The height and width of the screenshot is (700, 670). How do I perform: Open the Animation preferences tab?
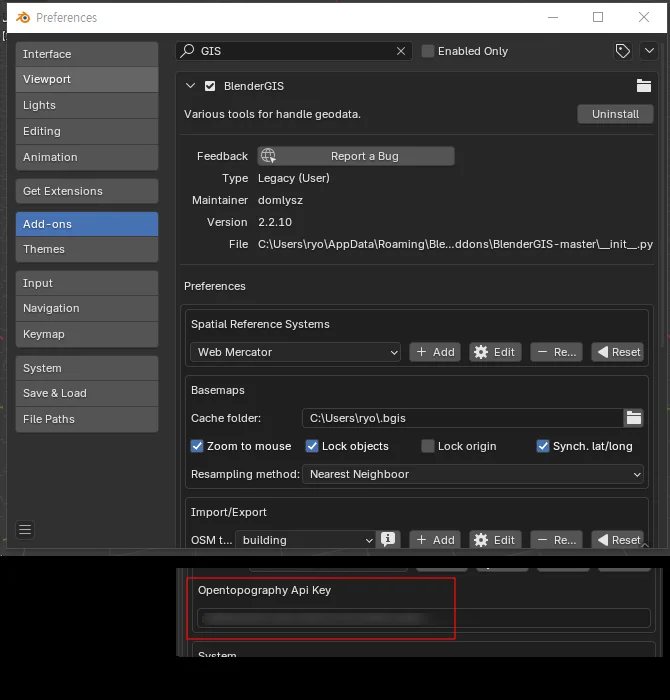[x=87, y=157]
